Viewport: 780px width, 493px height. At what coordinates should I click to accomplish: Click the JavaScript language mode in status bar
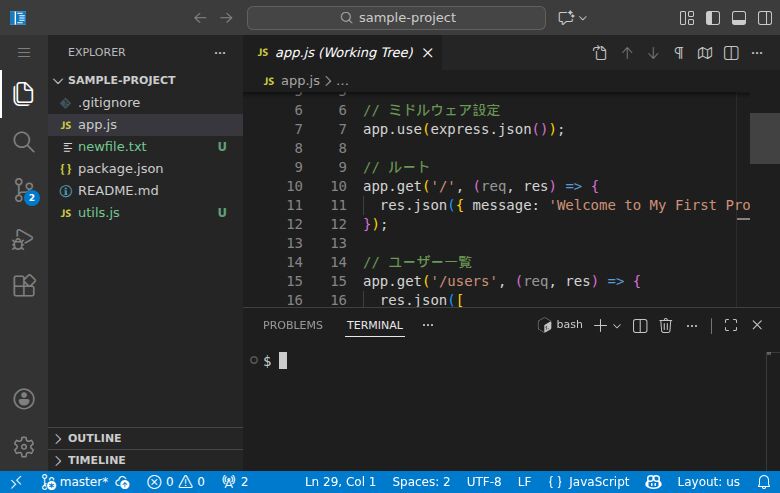coord(589,481)
